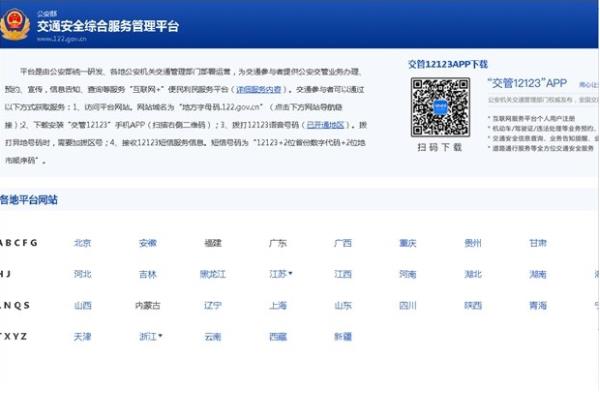Select the 上海 platform link
Screen dimensions: 600x405
point(278,305)
